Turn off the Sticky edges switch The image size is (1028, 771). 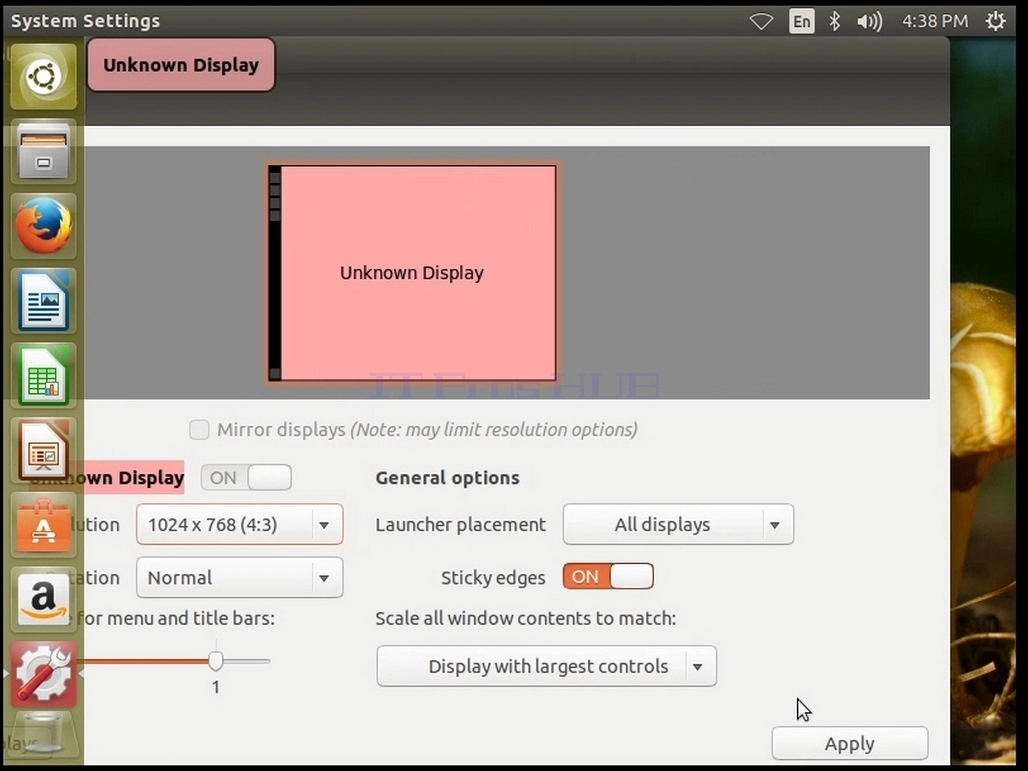tap(608, 576)
